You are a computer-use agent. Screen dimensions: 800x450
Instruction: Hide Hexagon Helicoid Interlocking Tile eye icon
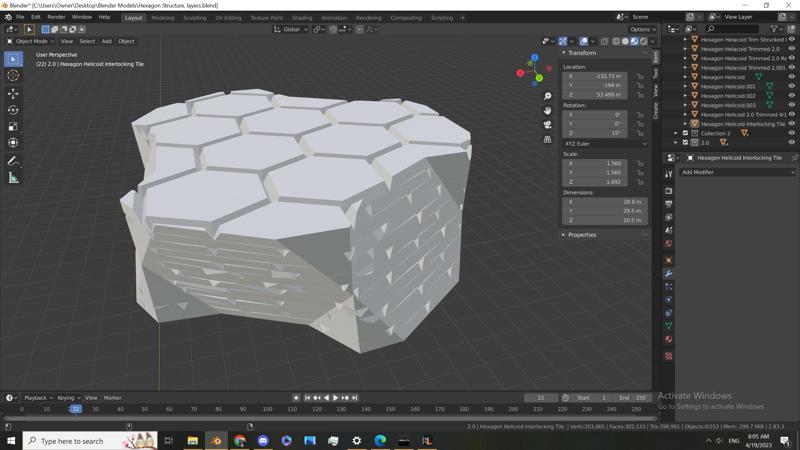click(x=791, y=124)
